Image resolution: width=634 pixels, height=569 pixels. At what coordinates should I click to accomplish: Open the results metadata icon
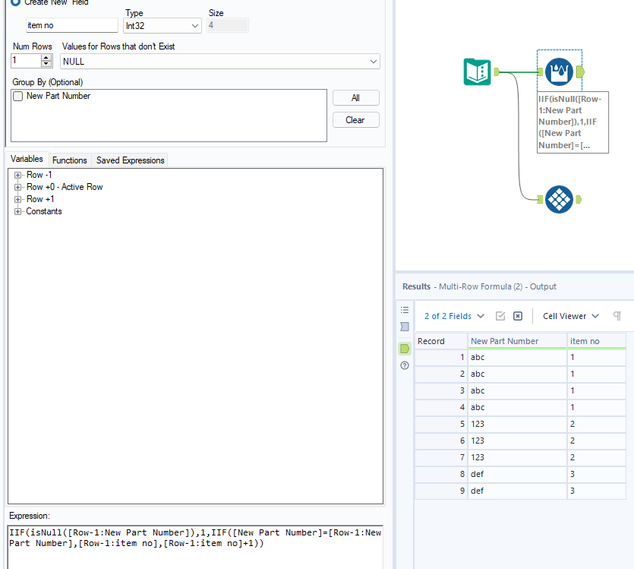[404, 326]
